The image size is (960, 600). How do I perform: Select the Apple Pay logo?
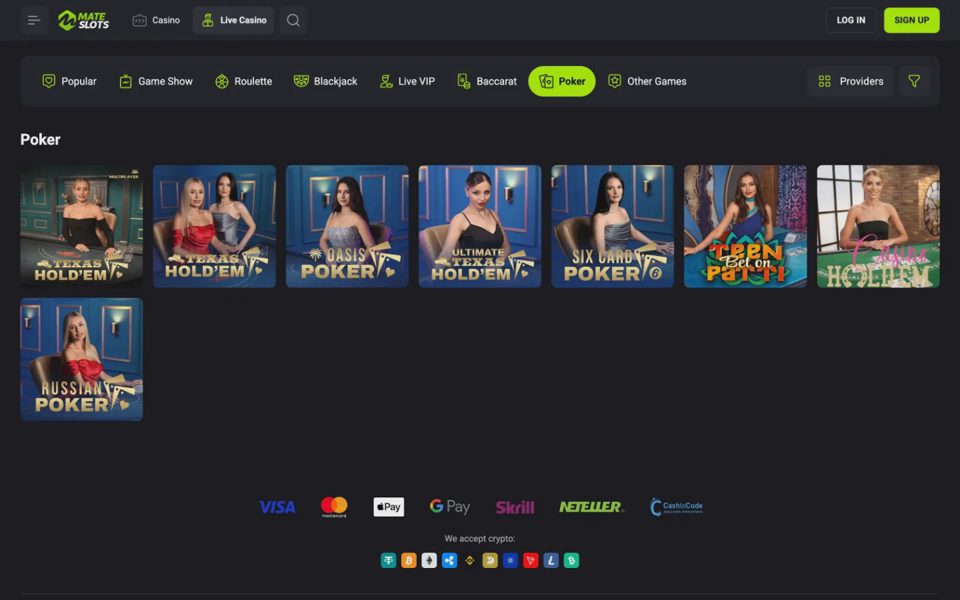pyautogui.click(x=389, y=507)
